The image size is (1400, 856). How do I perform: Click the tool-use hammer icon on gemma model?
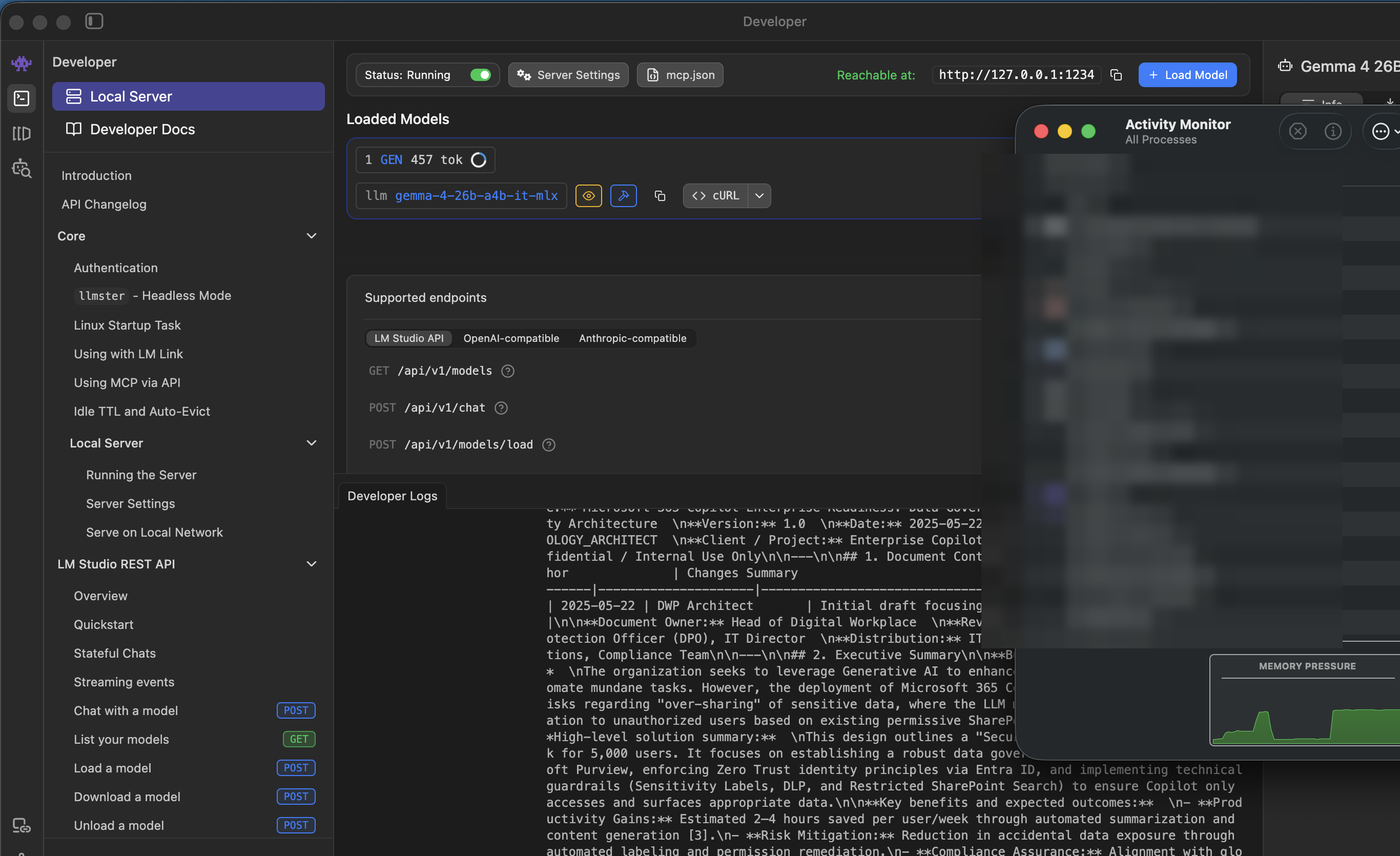pyautogui.click(x=623, y=195)
